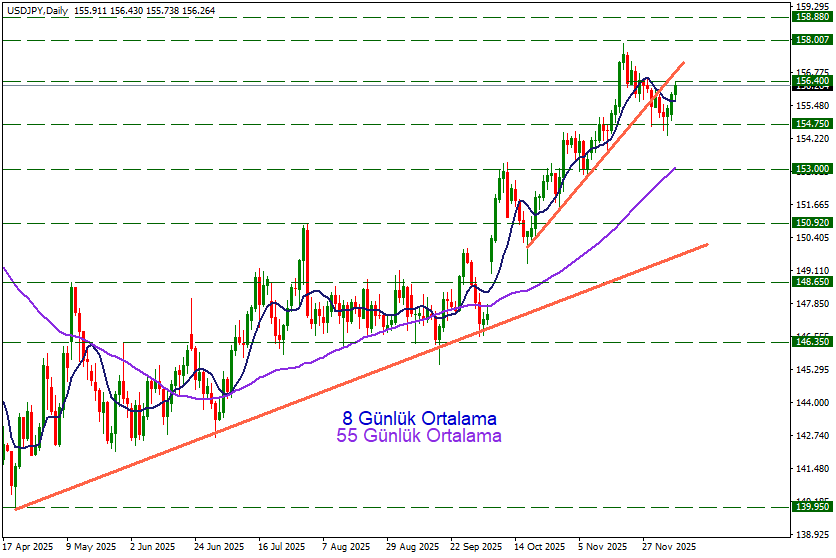Click the USDJPY,Daily chart title
Screen dimensions: 836x558
coord(34,7)
